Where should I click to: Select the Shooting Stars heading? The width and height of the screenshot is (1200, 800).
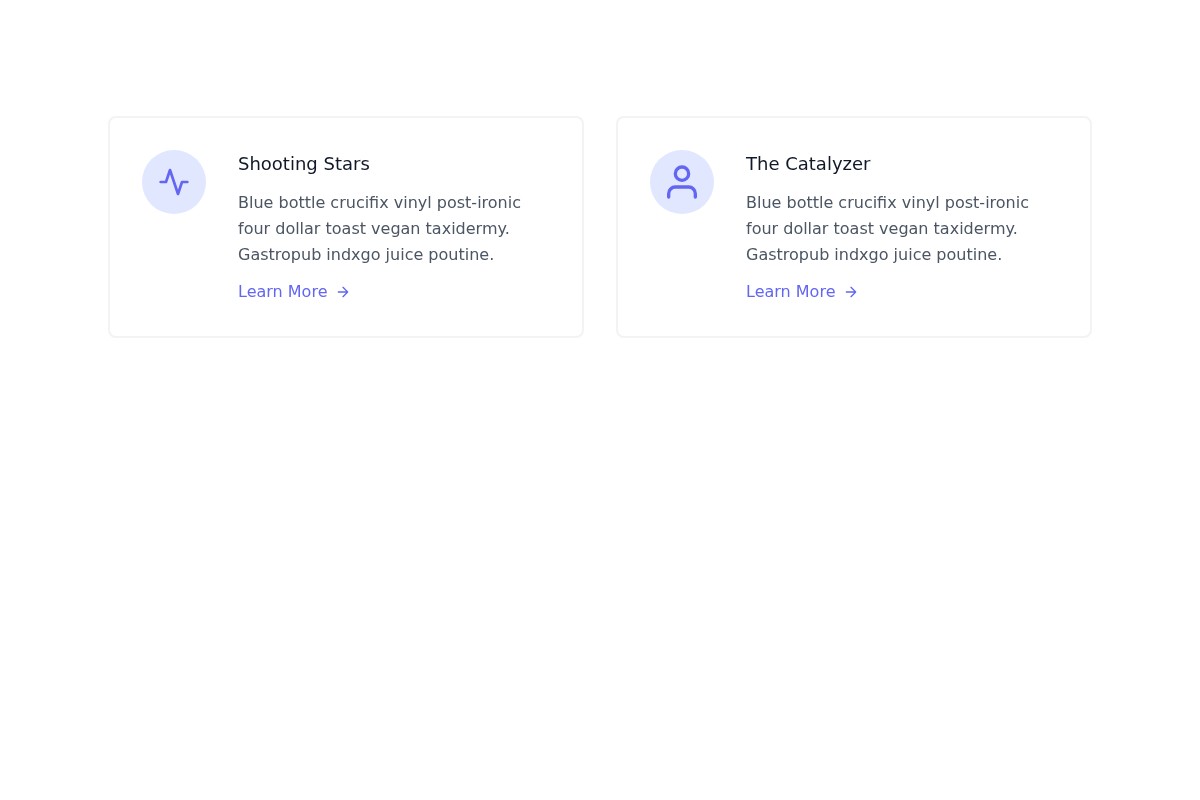coord(304,164)
